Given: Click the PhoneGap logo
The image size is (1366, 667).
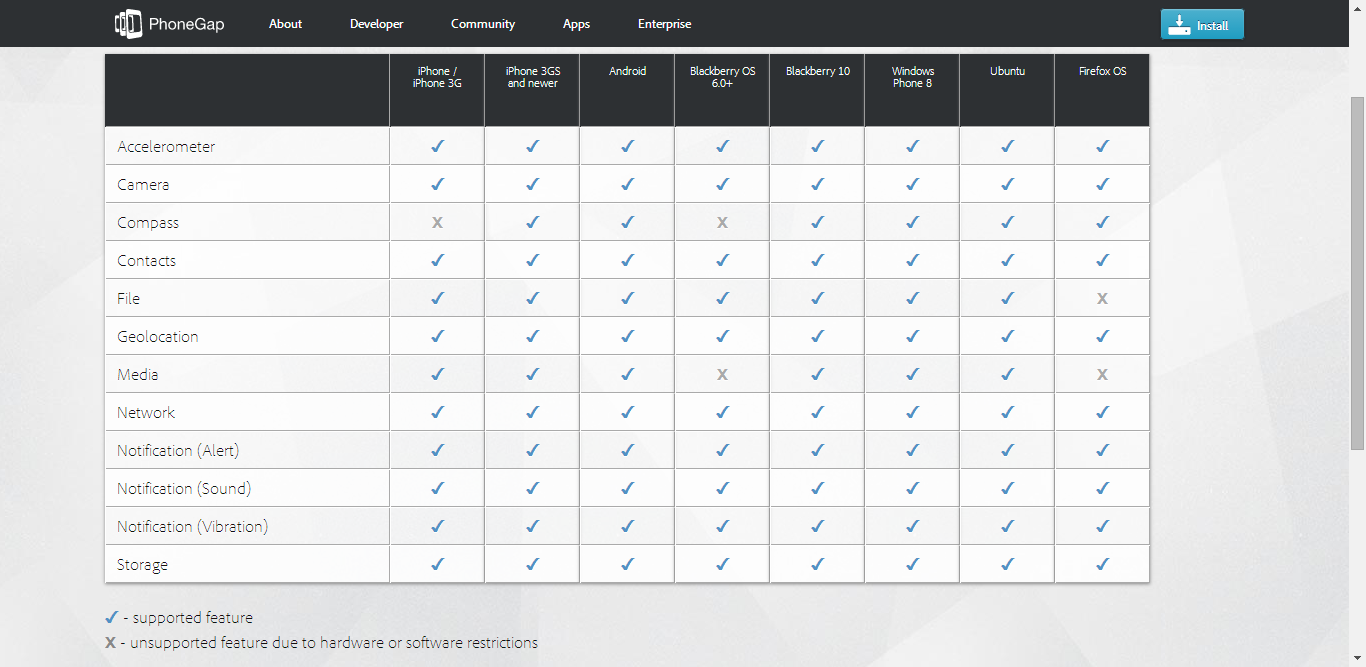Looking at the screenshot, I should coord(169,24).
